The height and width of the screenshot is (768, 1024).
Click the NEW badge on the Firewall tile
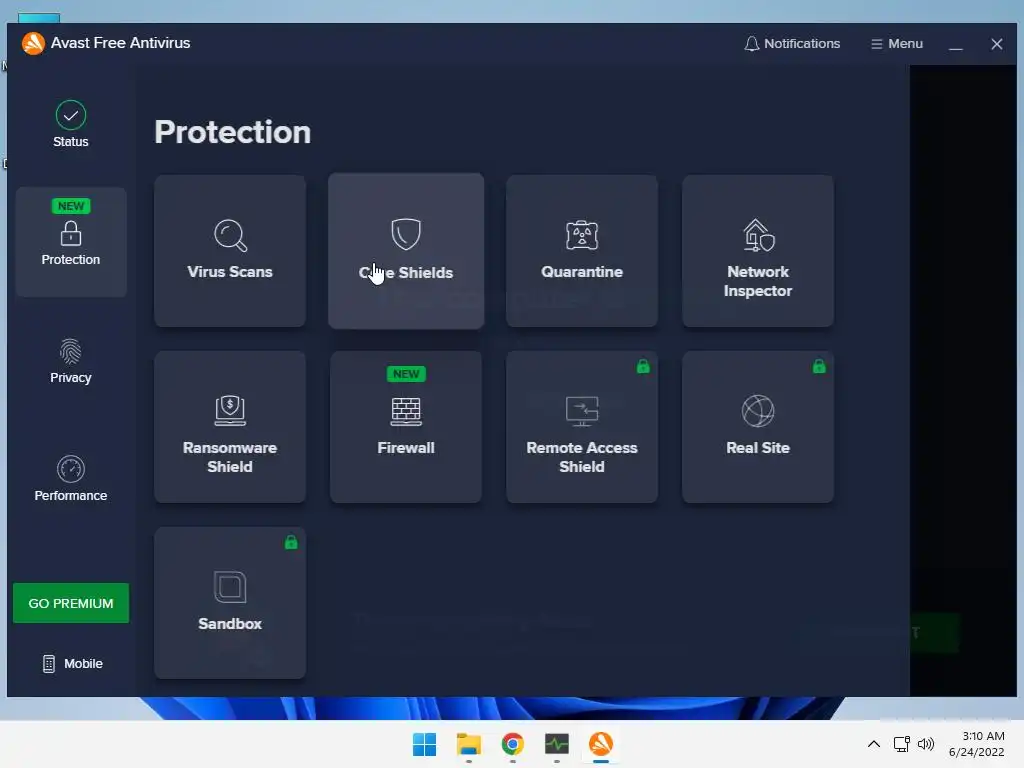406,374
